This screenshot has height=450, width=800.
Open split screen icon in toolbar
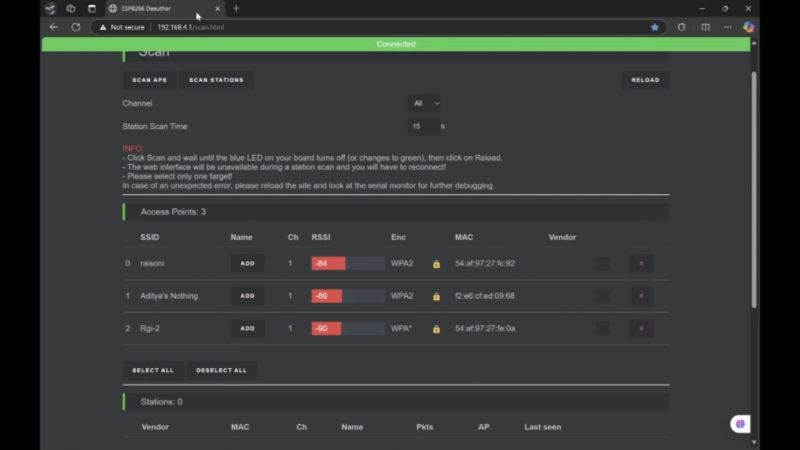coord(705,27)
